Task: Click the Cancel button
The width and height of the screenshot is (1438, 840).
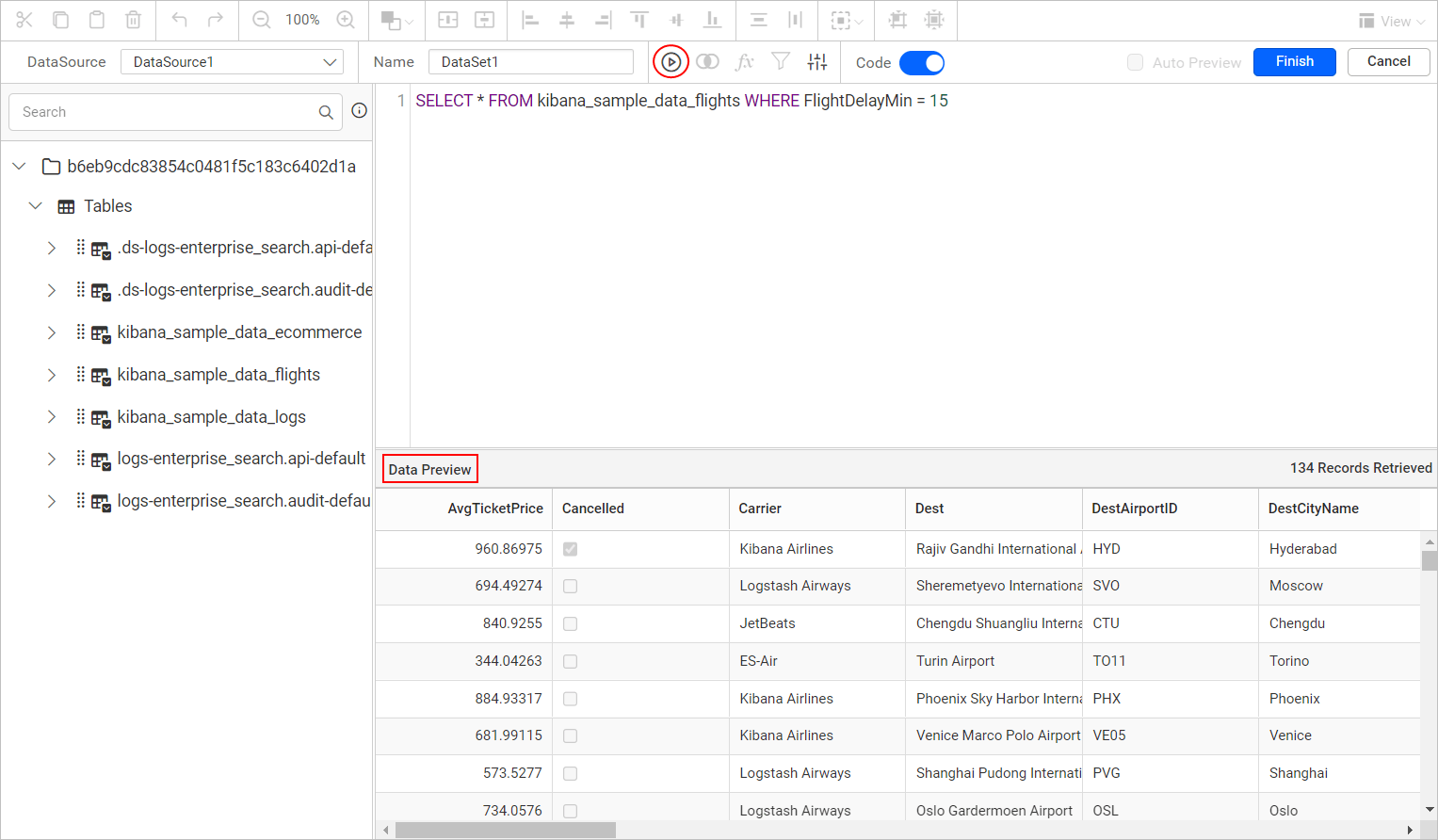Action: [x=1389, y=61]
